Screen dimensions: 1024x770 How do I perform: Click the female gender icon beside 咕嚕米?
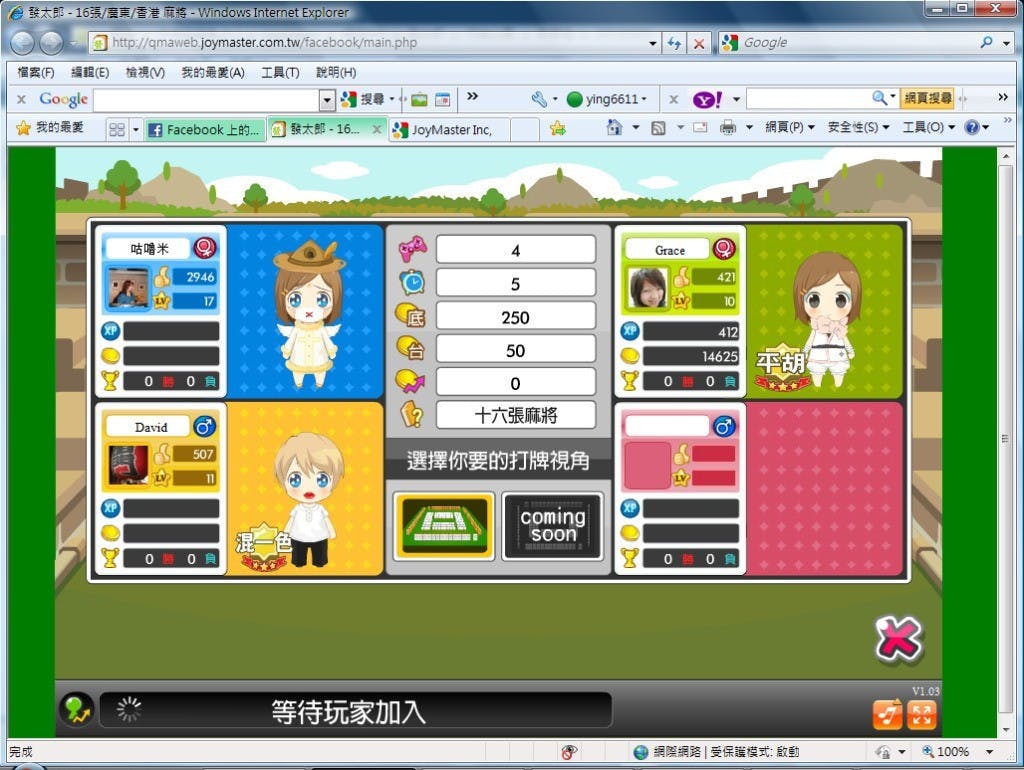[x=205, y=248]
